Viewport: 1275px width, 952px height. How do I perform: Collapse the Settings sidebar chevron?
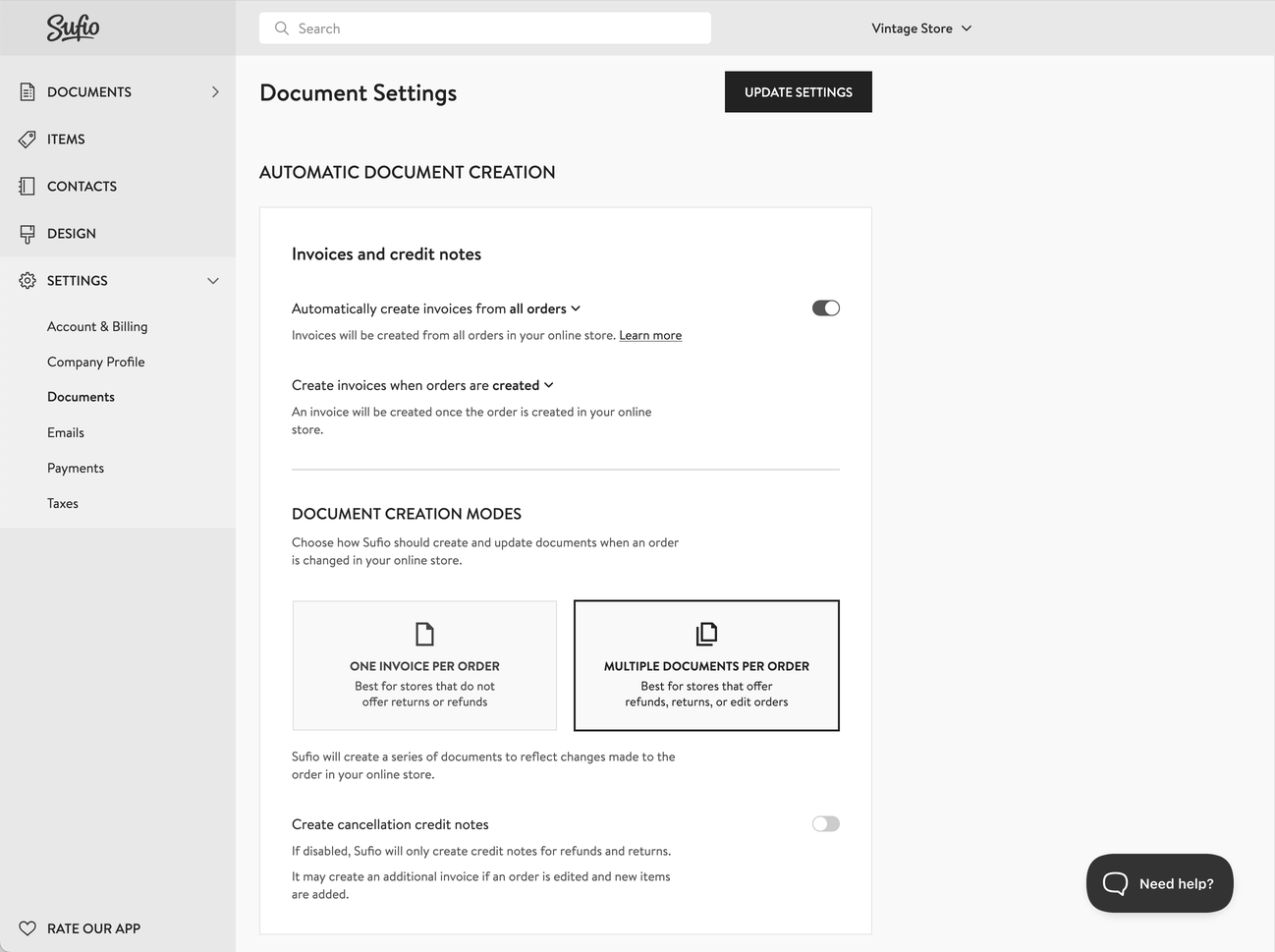(213, 281)
